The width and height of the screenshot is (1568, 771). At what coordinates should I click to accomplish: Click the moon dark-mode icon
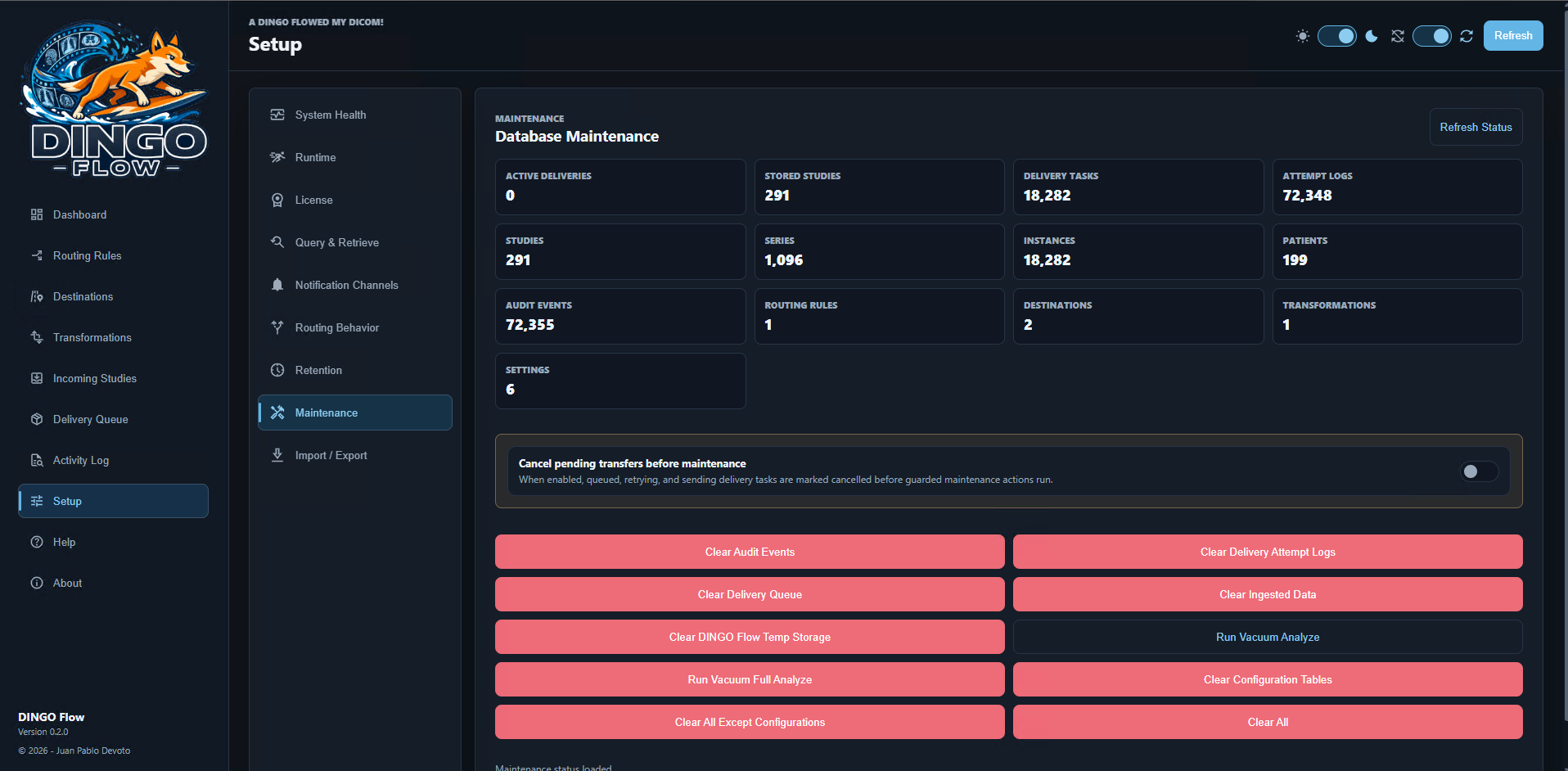[1372, 36]
